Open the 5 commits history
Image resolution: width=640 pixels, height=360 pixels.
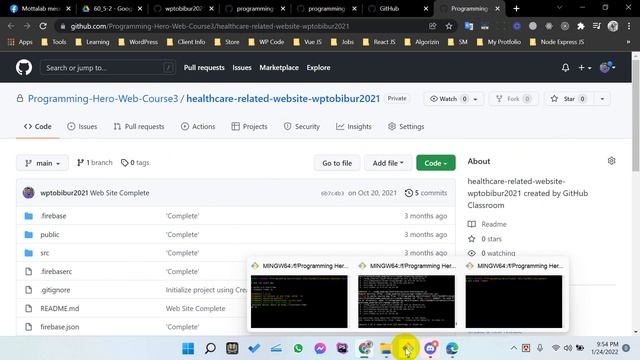(426, 193)
